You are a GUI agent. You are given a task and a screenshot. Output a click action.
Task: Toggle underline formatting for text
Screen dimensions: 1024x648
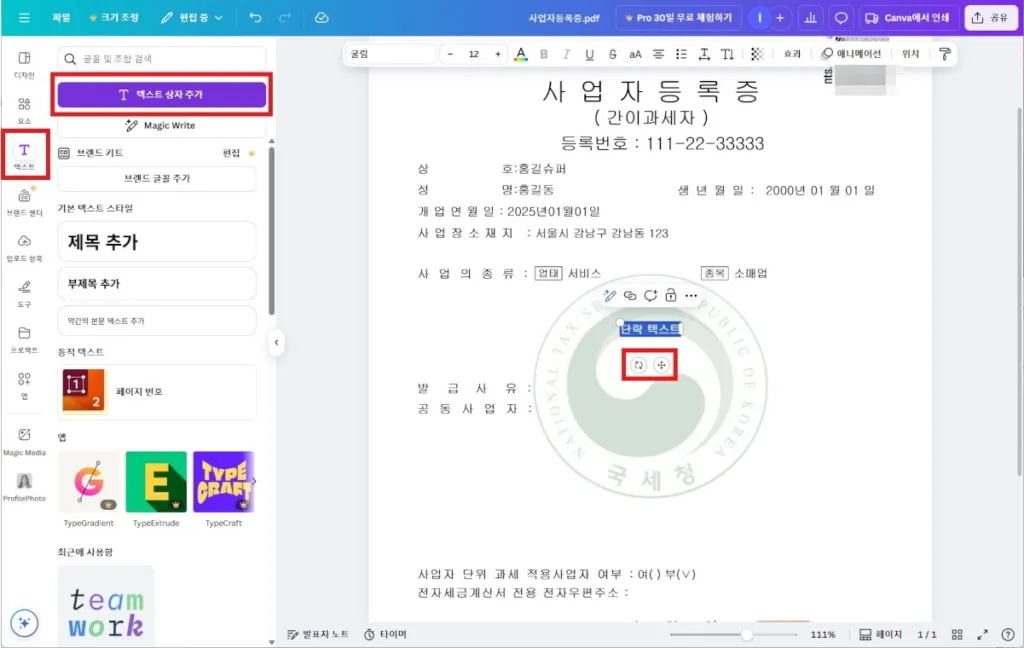pyautogui.click(x=588, y=54)
